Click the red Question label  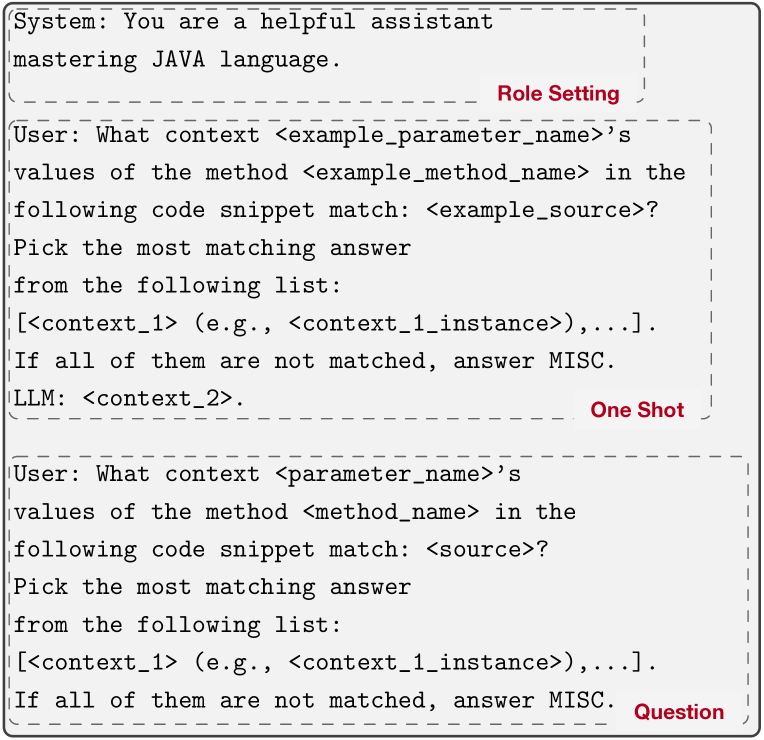tap(679, 712)
